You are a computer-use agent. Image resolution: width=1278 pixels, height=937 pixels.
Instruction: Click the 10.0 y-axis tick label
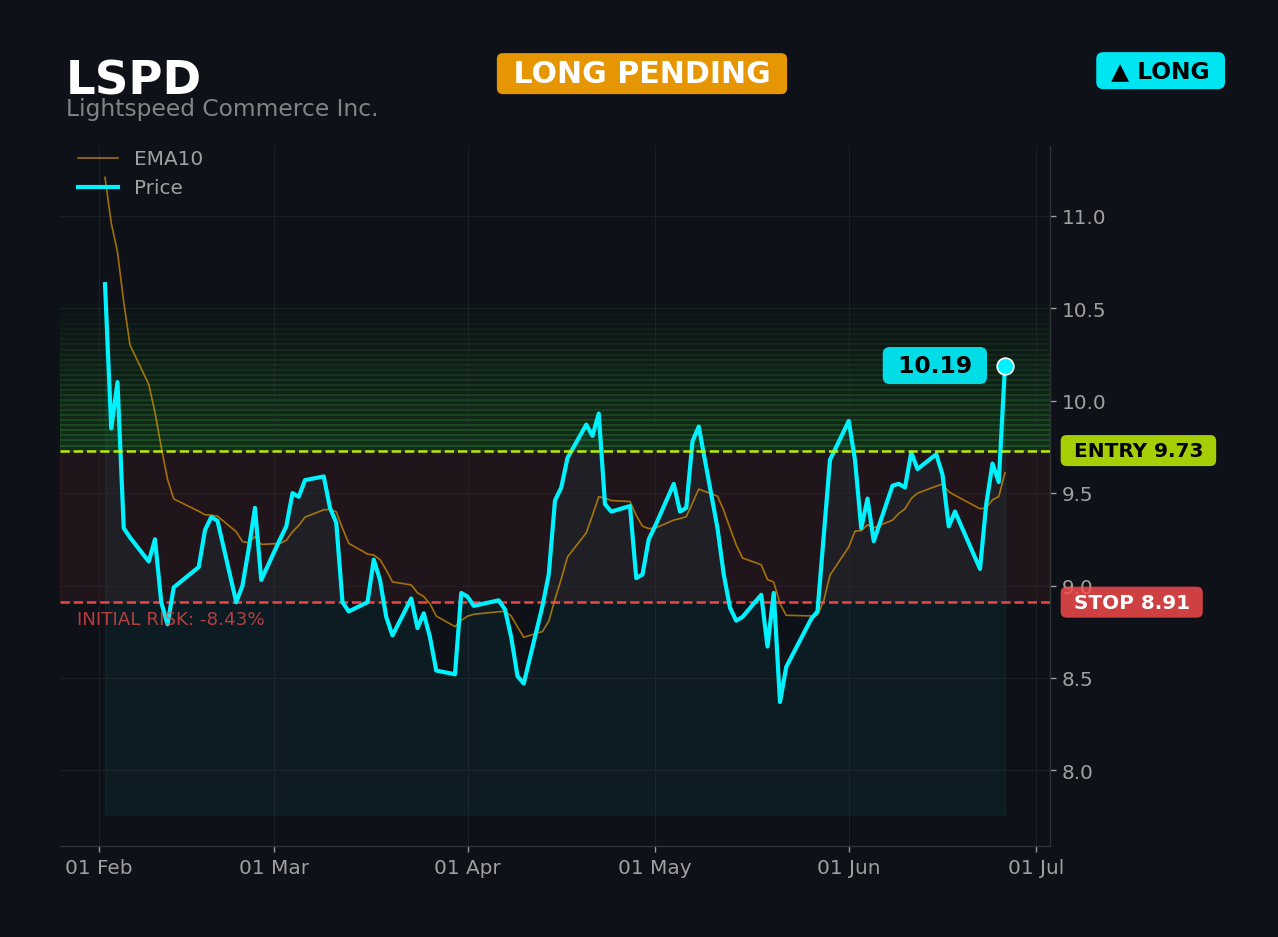tap(1083, 402)
